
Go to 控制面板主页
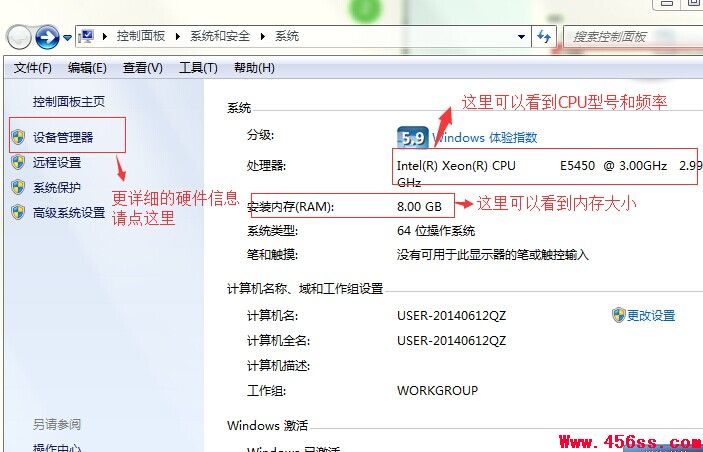pyautogui.click(x=69, y=102)
